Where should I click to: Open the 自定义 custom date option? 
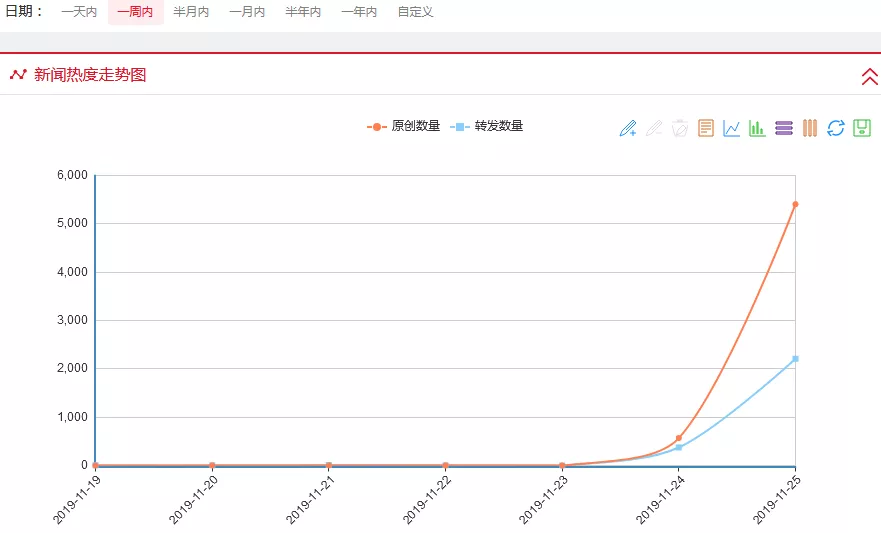pos(416,12)
